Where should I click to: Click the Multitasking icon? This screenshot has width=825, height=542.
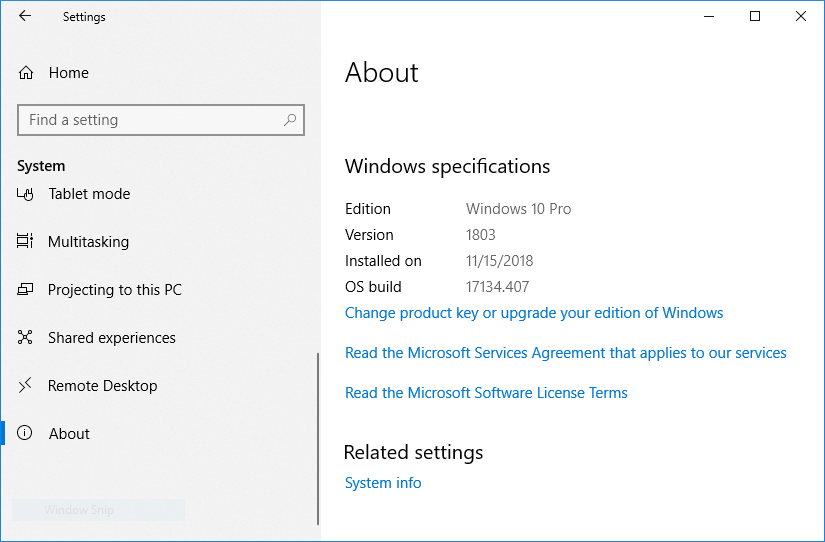click(25, 241)
